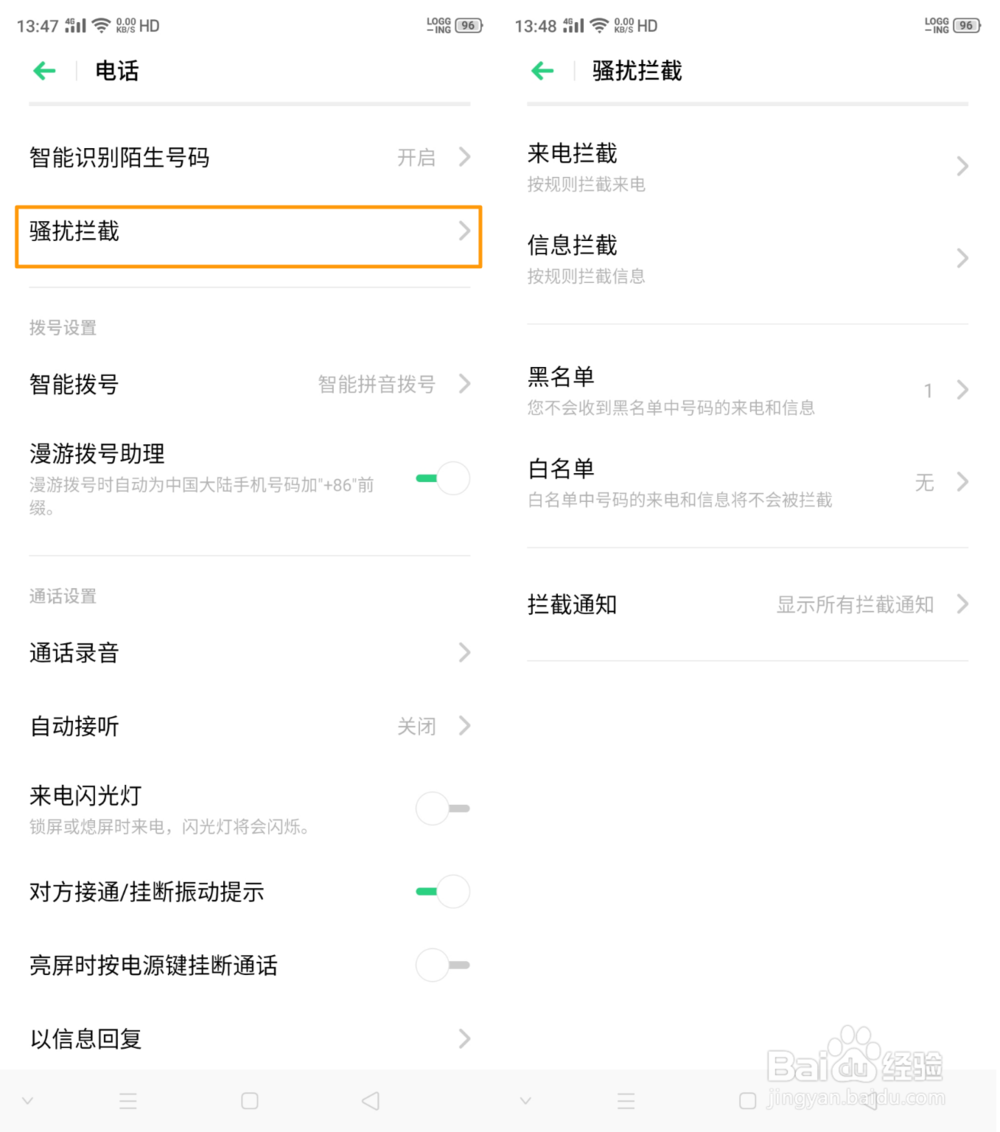Open the 骚扰拦截 menu entry
Screen dimensions: 1000x1132
coord(248,235)
